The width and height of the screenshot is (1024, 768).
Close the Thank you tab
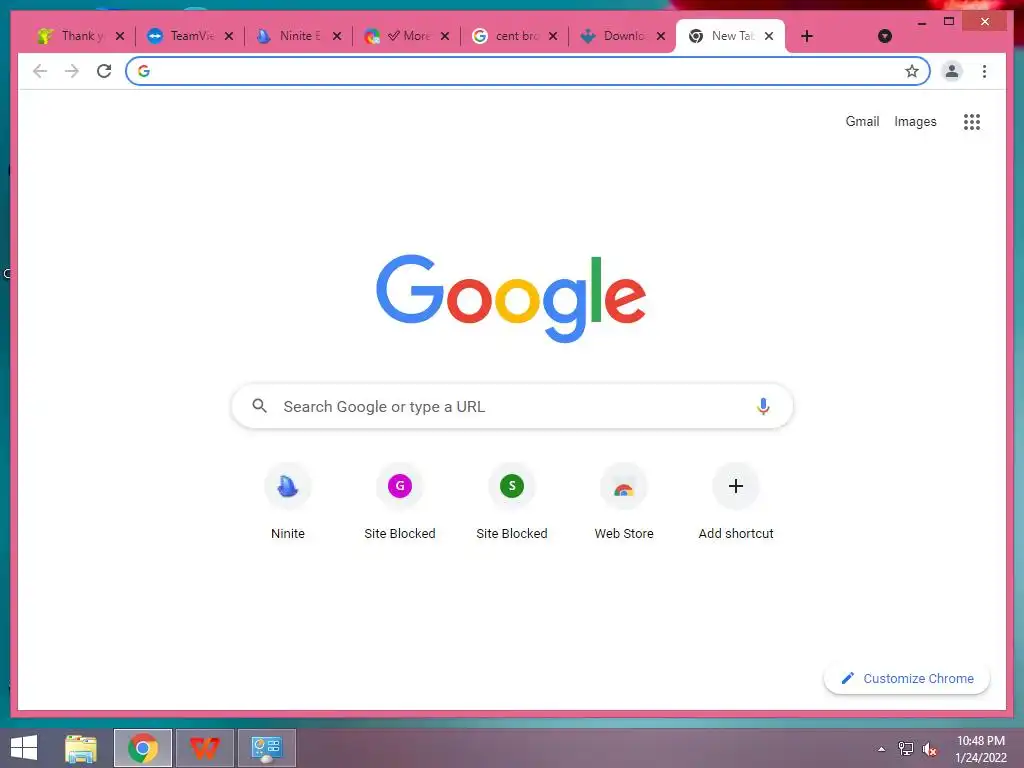(x=120, y=36)
